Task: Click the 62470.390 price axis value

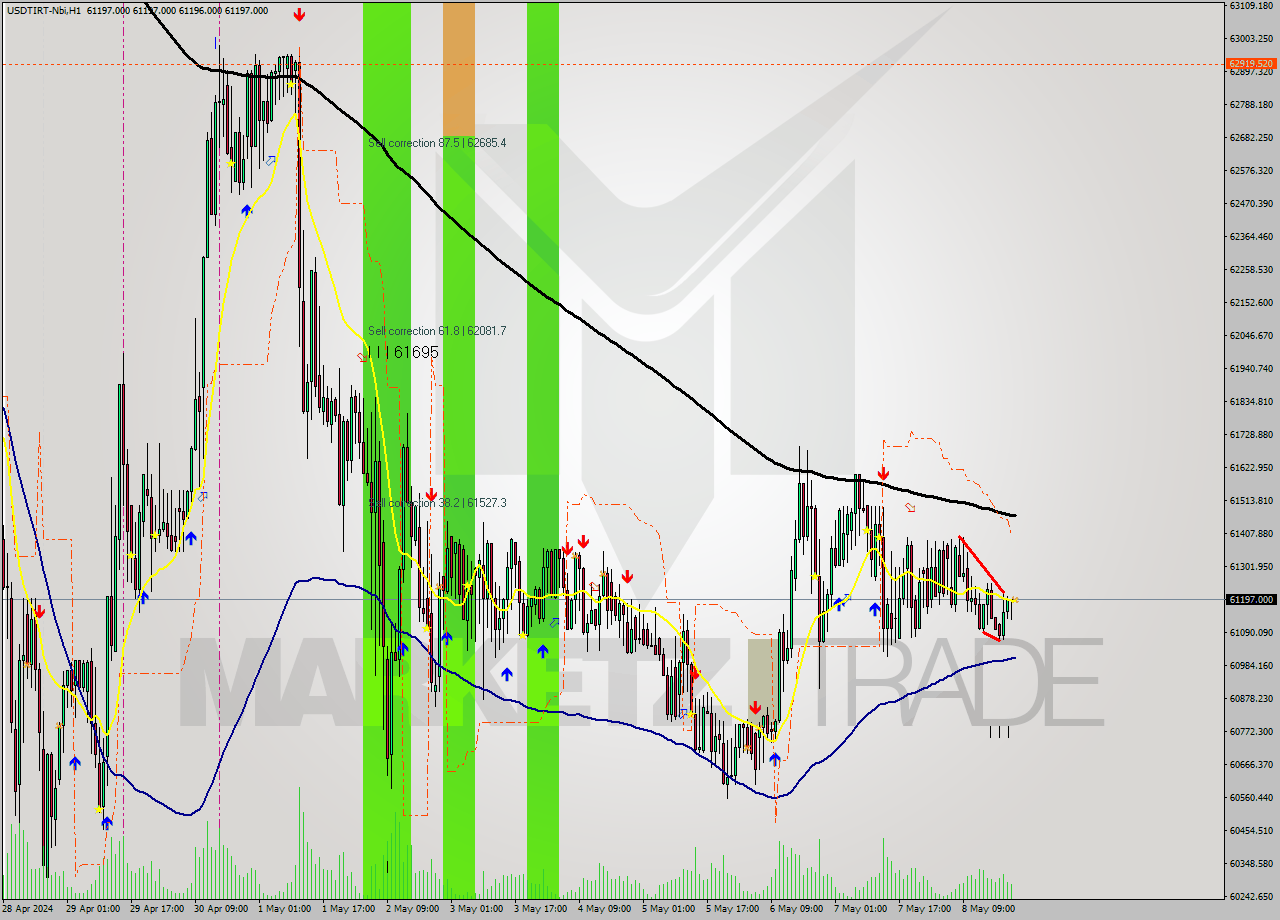Action: tap(1251, 203)
